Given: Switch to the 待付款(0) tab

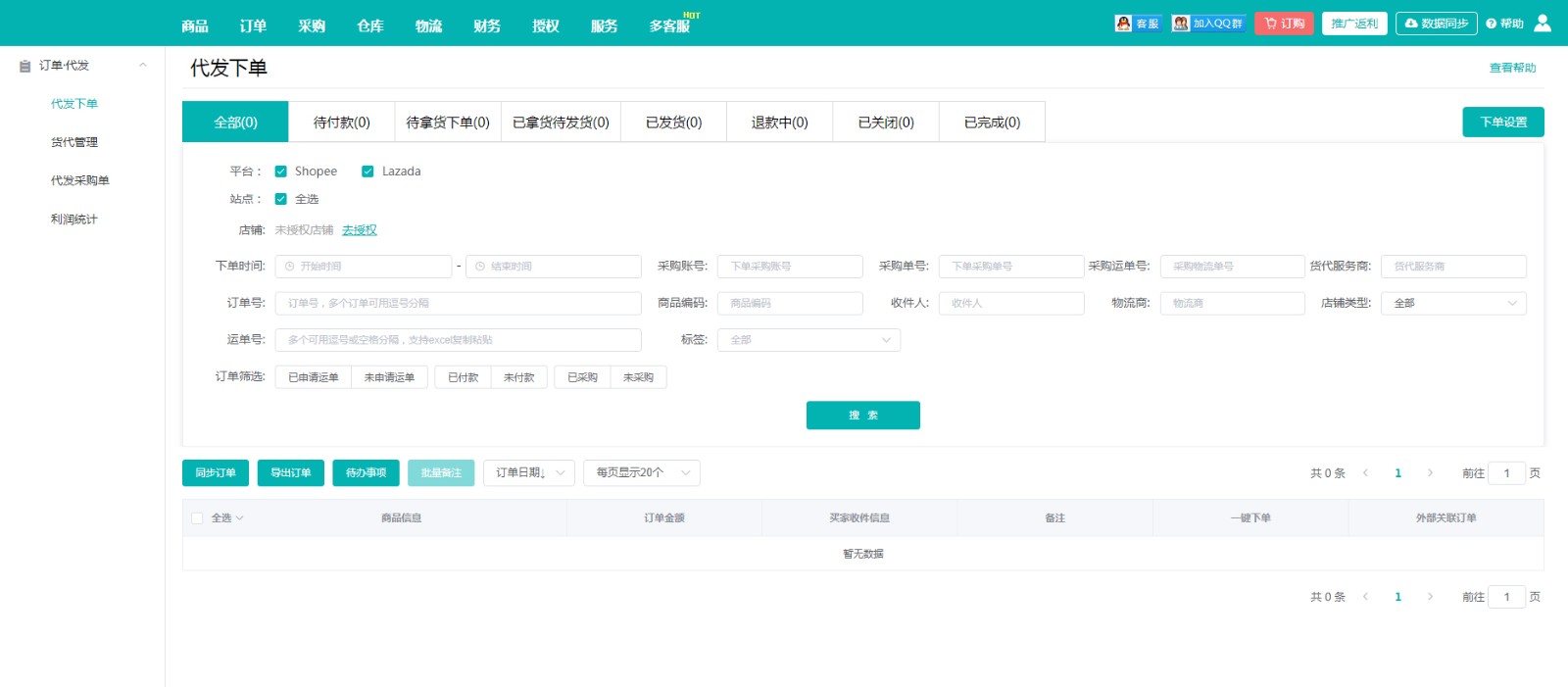Looking at the screenshot, I should click(x=342, y=123).
